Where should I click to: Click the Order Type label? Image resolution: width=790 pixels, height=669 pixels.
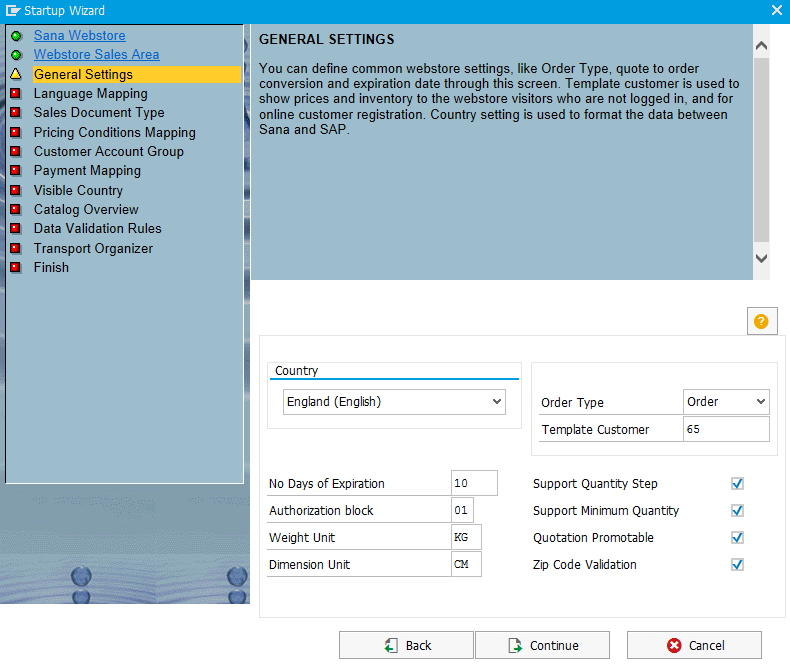coord(572,403)
